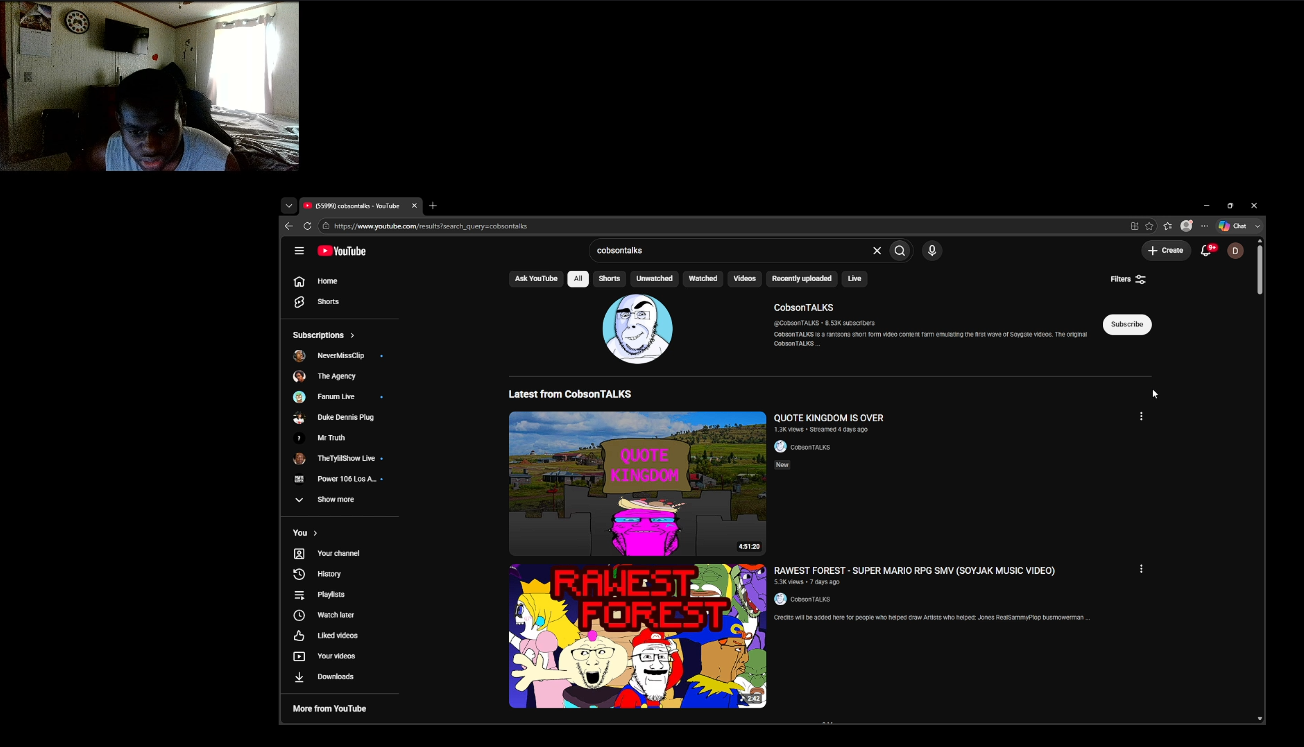Open QUOTE KINGDOM IS OVER video title
The image size is (1304, 747).
coord(828,418)
